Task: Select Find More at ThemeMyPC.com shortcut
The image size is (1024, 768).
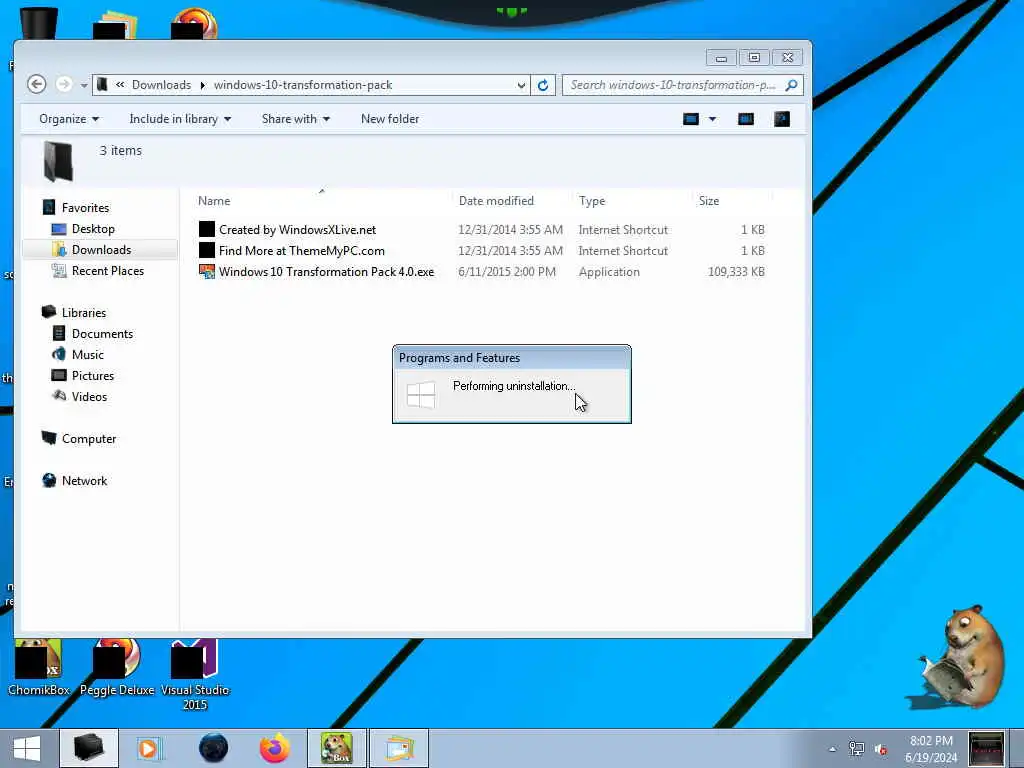Action: click(x=302, y=251)
